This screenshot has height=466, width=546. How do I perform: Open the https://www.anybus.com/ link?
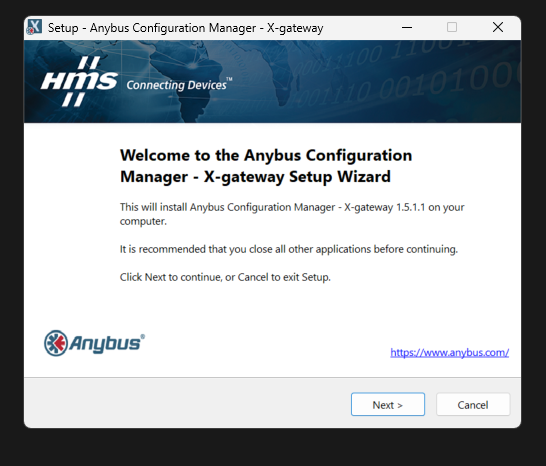coord(450,352)
